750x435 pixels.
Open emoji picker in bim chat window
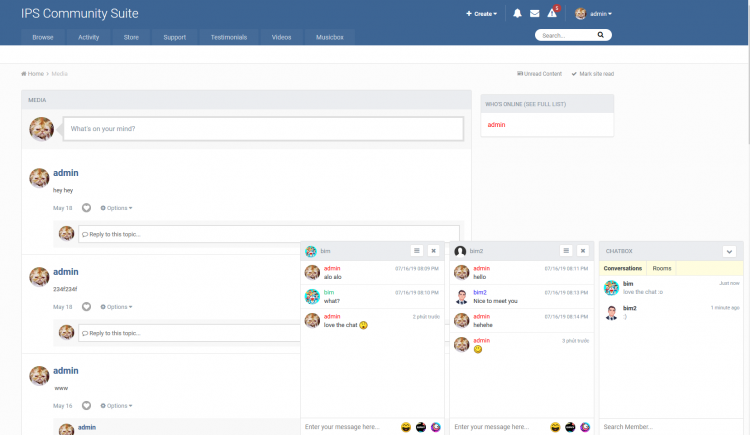click(x=406, y=427)
